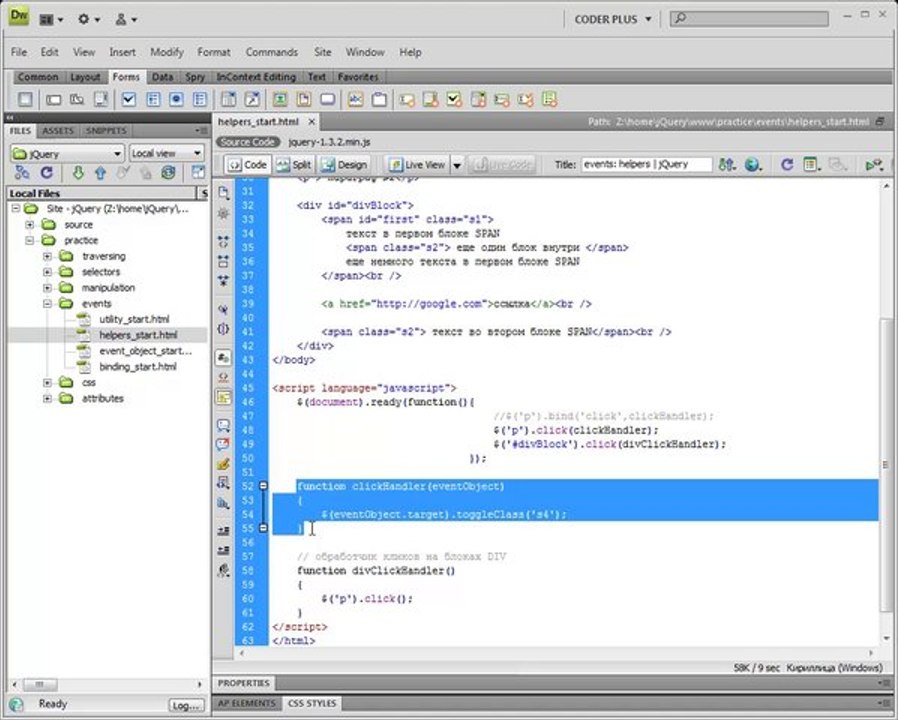898x720 pixels.
Task: Collapse the events folder
Action: (x=48, y=304)
